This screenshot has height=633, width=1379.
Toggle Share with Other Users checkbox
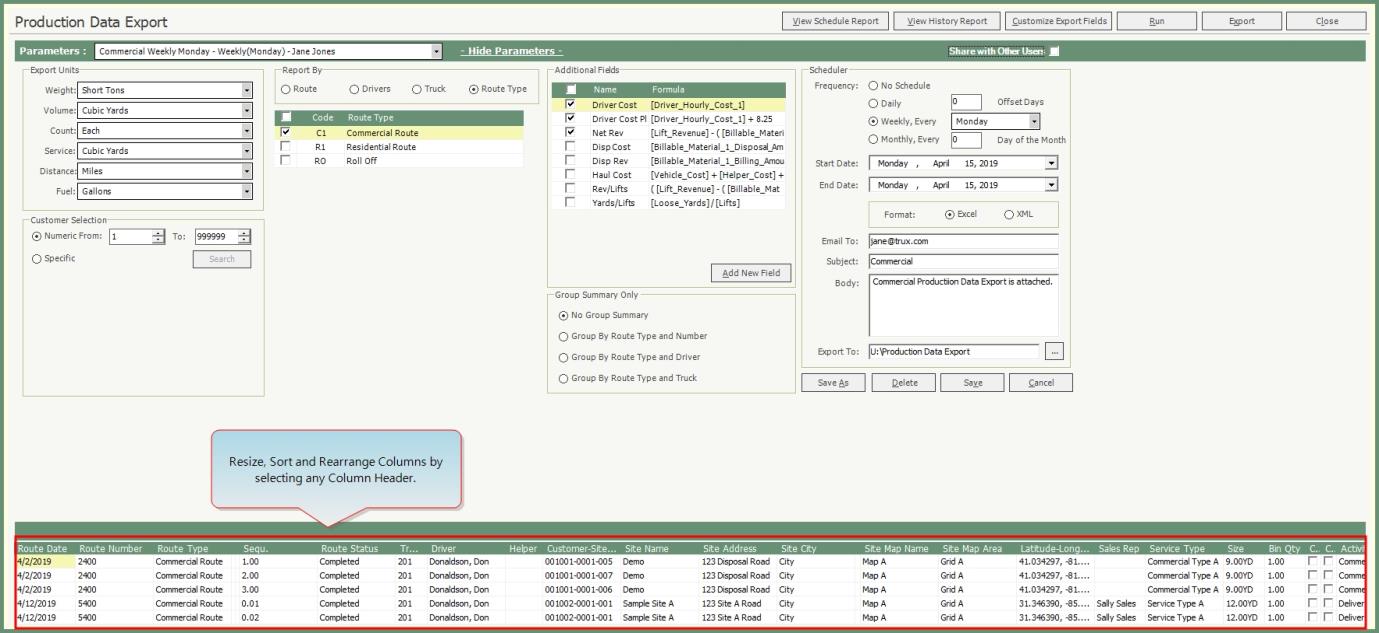(x=1054, y=51)
